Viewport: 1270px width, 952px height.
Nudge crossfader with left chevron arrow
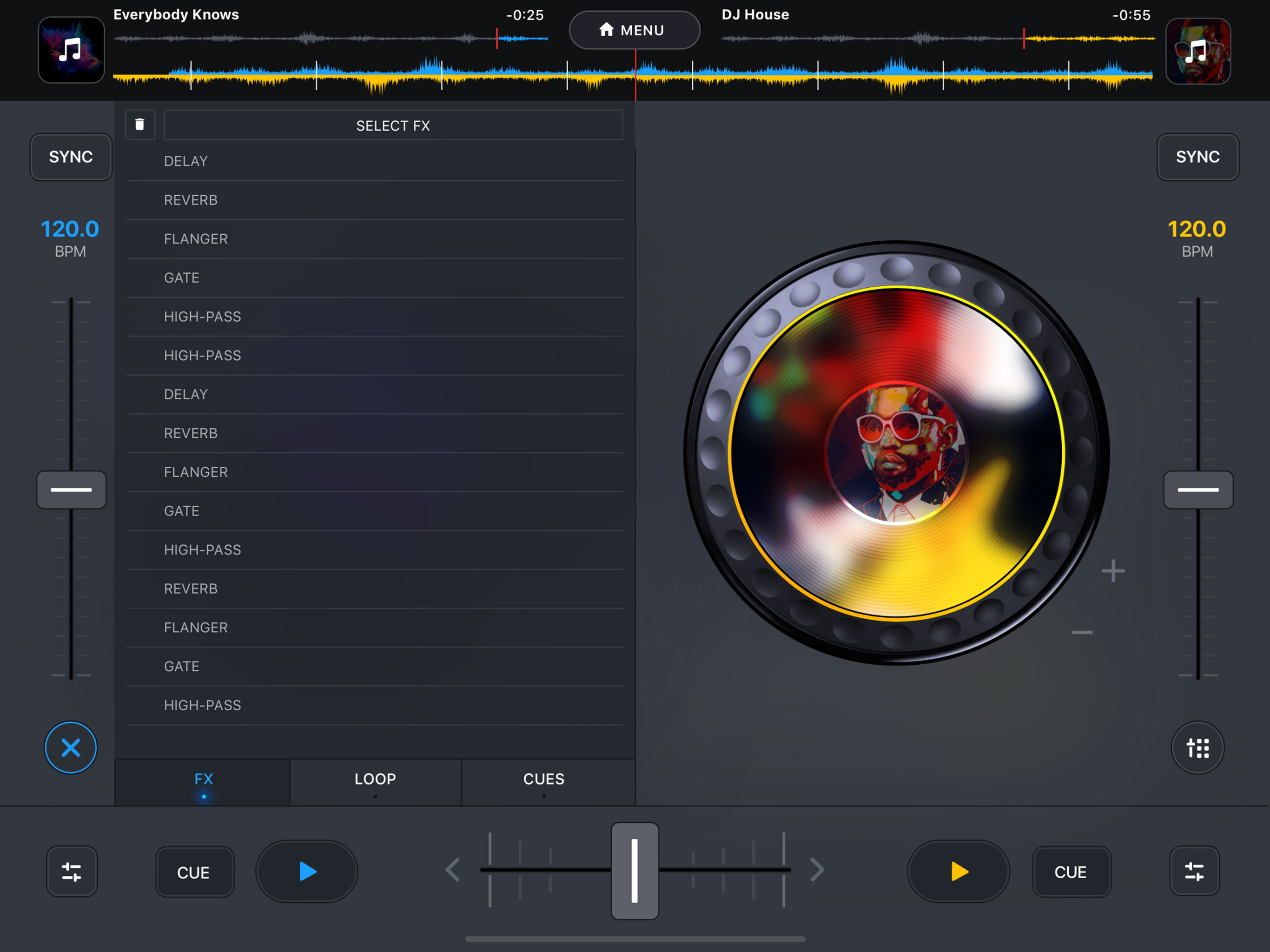(x=453, y=870)
